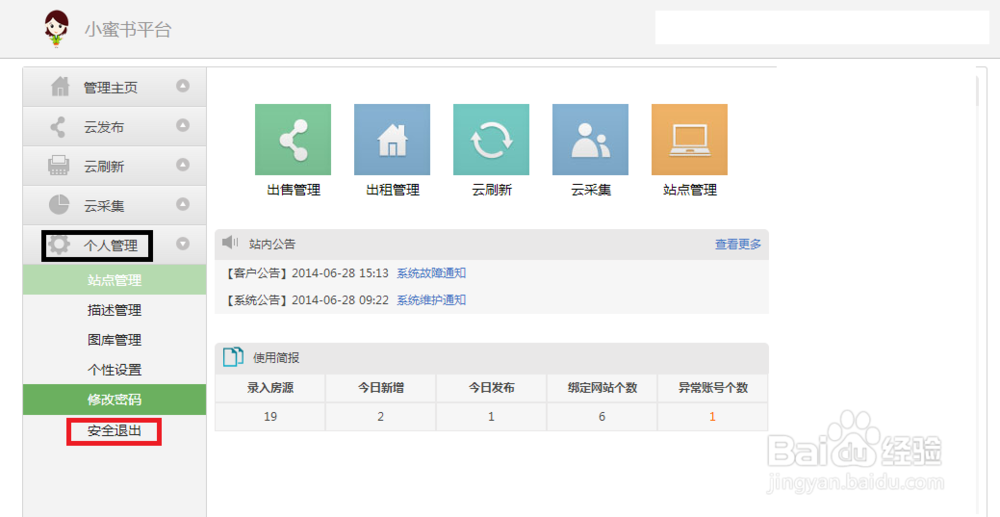The height and width of the screenshot is (517, 1000).
Task: Click the 今日发布 value 1
Action: coord(491,416)
